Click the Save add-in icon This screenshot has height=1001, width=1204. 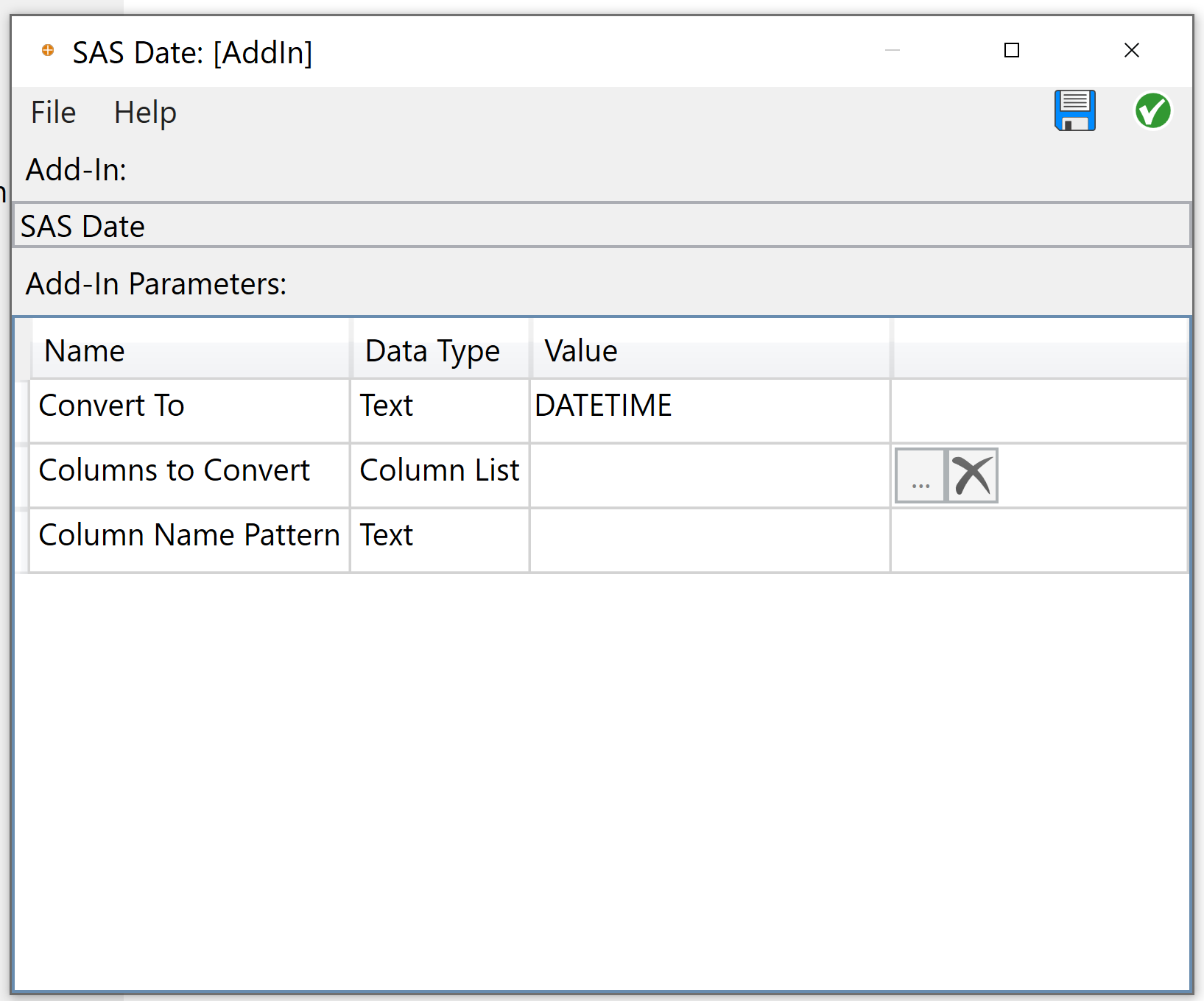pyautogui.click(x=1074, y=110)
